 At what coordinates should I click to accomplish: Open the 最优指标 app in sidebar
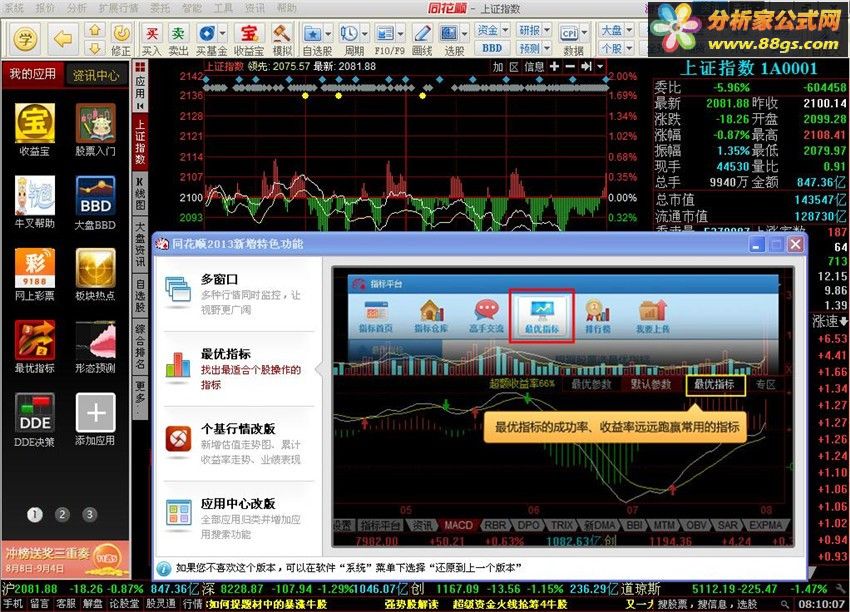point(34,347)
